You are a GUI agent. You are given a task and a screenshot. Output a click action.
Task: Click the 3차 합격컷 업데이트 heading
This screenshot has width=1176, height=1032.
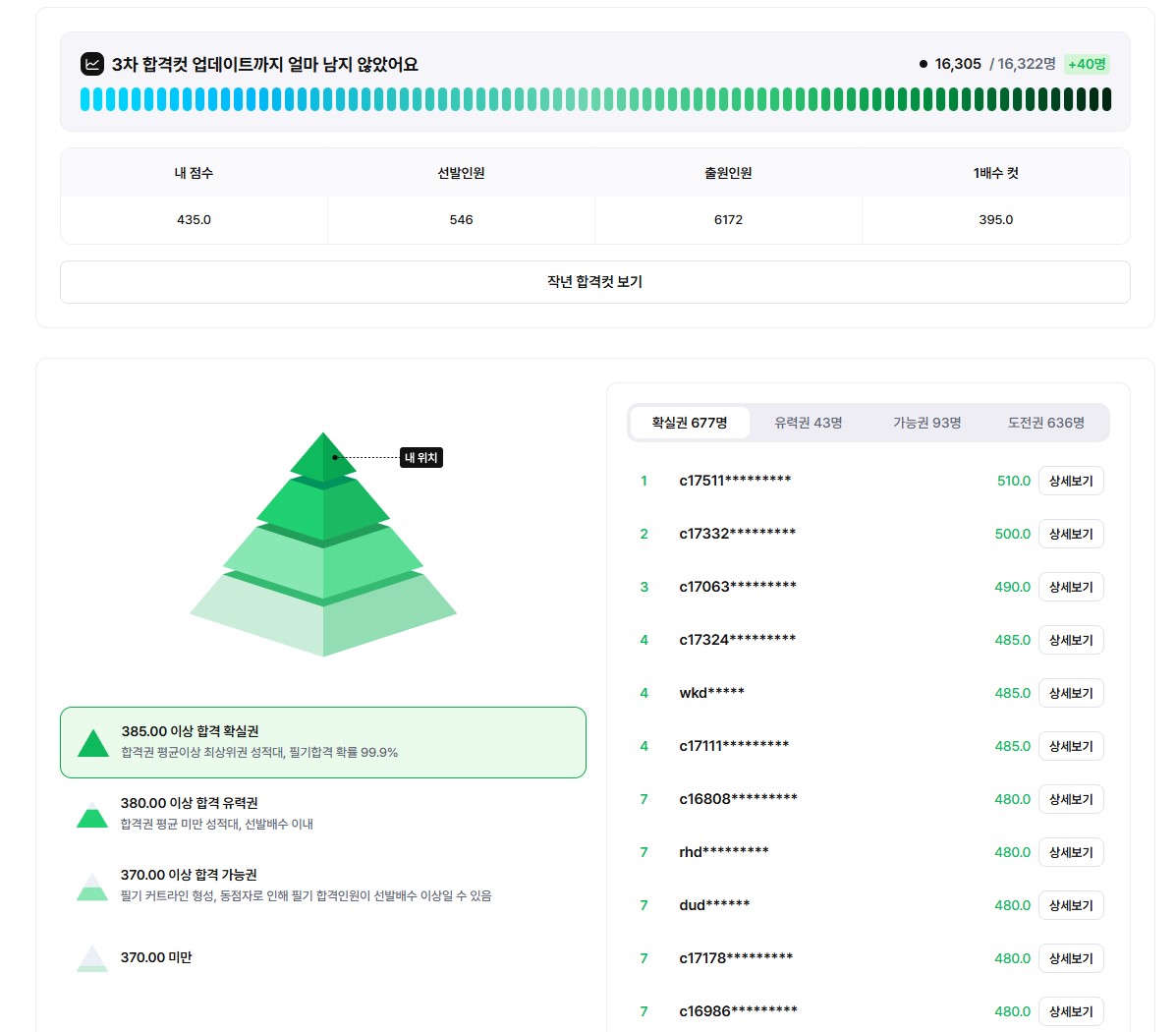[264, 65]
